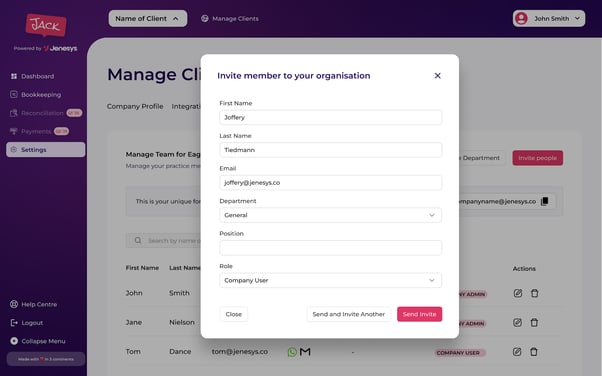Select Payments in the sidebar
602x376 pixels.
[x=36, y=131]
